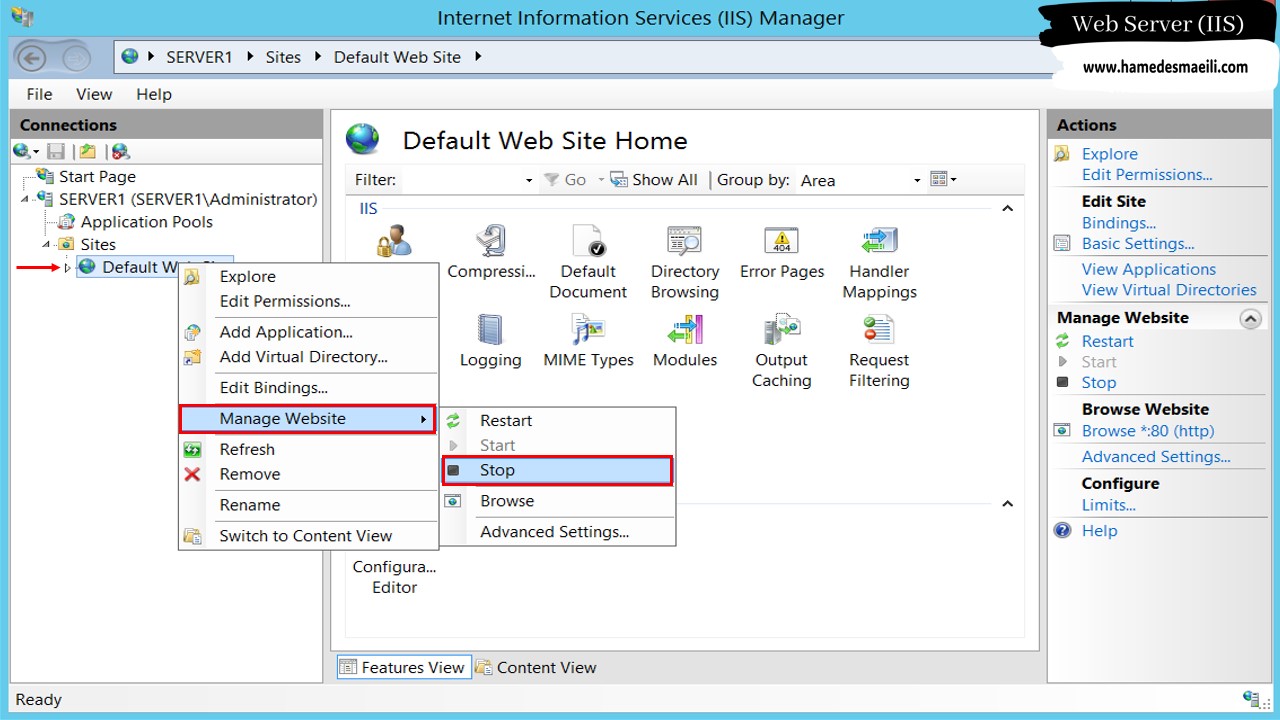
Task: Click the IIS Manager title bar app icon
Action: point(22,17)
